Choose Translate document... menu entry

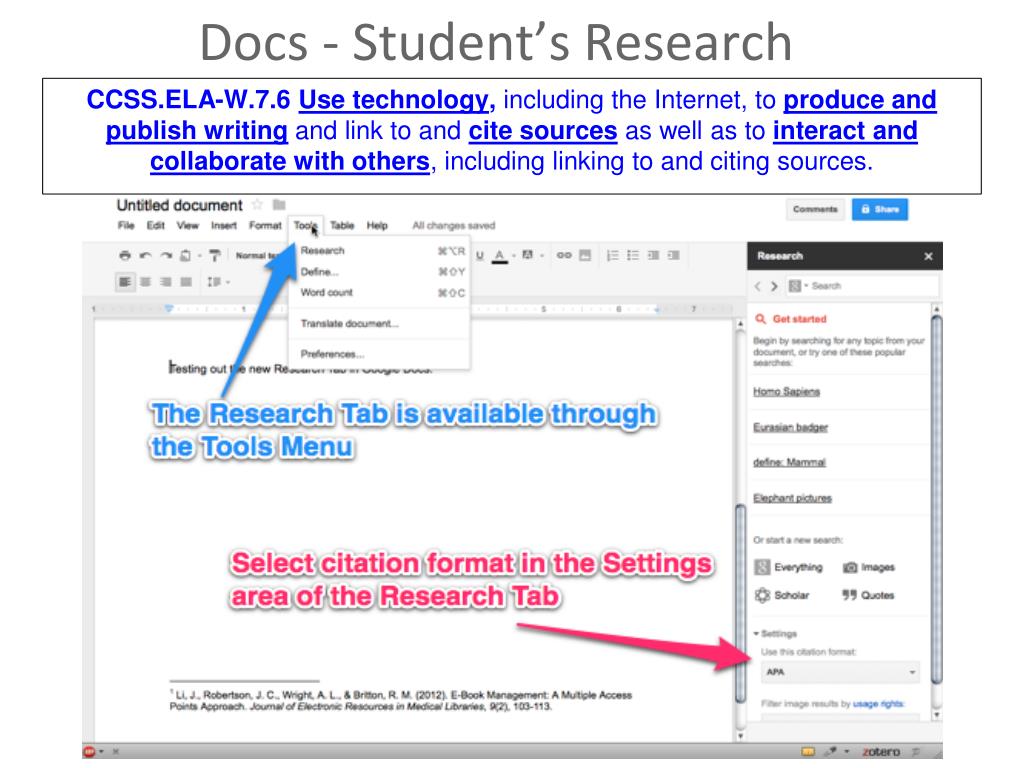(379, 323)
